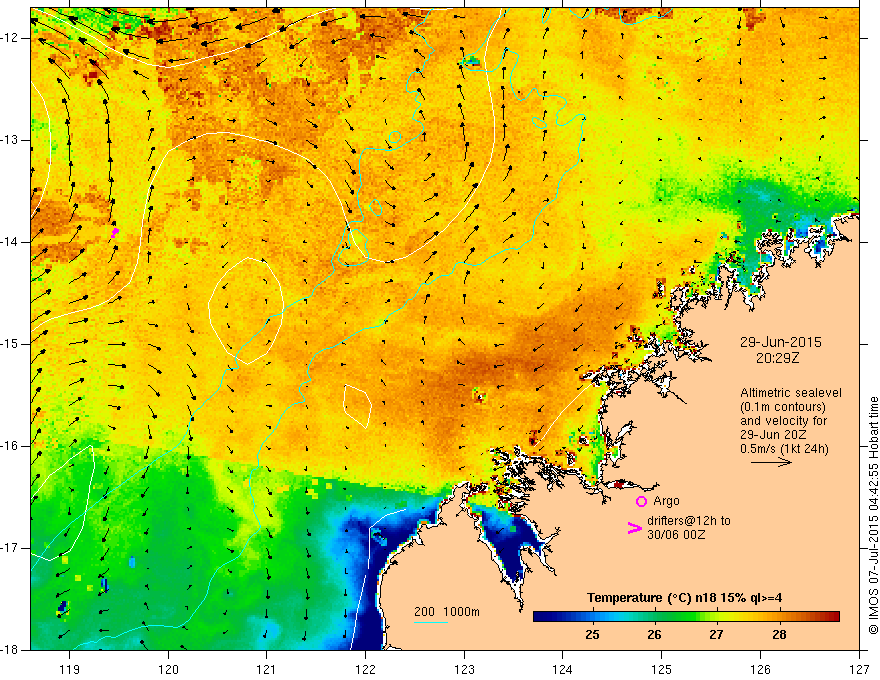Click the '-18' latitude axis label

[11, 650]
